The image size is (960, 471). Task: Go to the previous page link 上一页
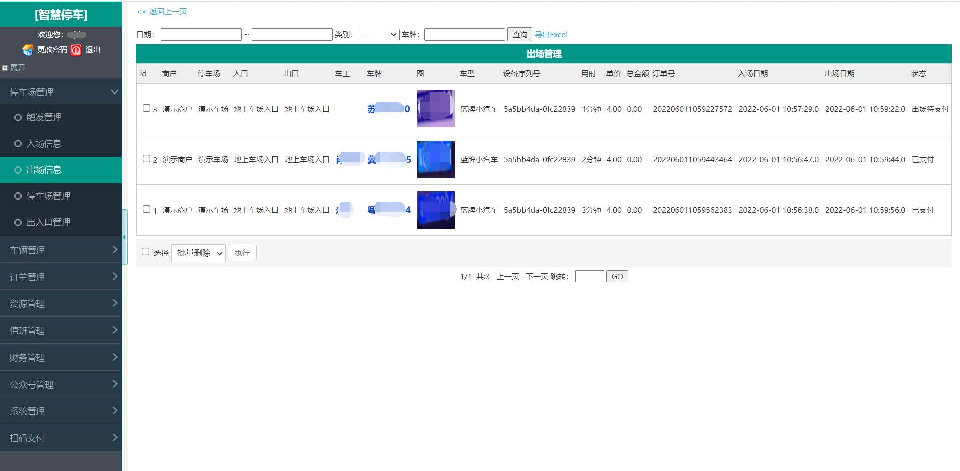pyautogui.click(x=508, y=277)
